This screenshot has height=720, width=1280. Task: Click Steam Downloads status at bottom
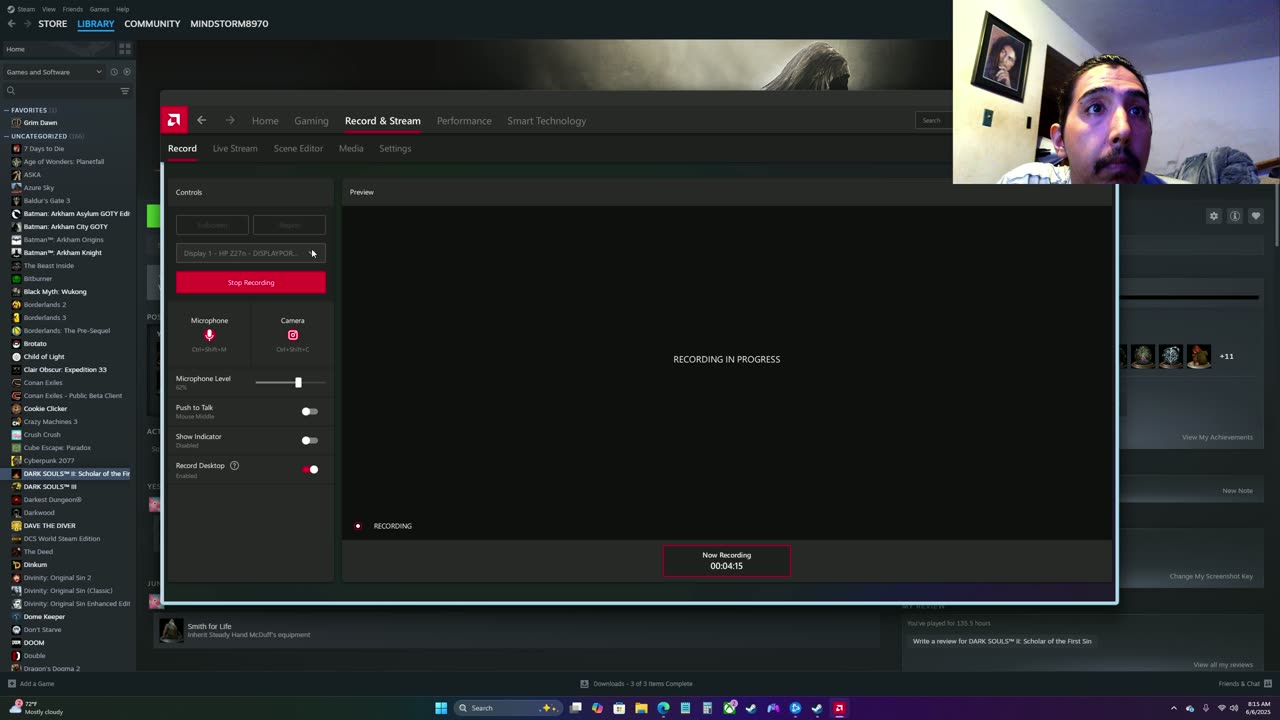[636, 684]
